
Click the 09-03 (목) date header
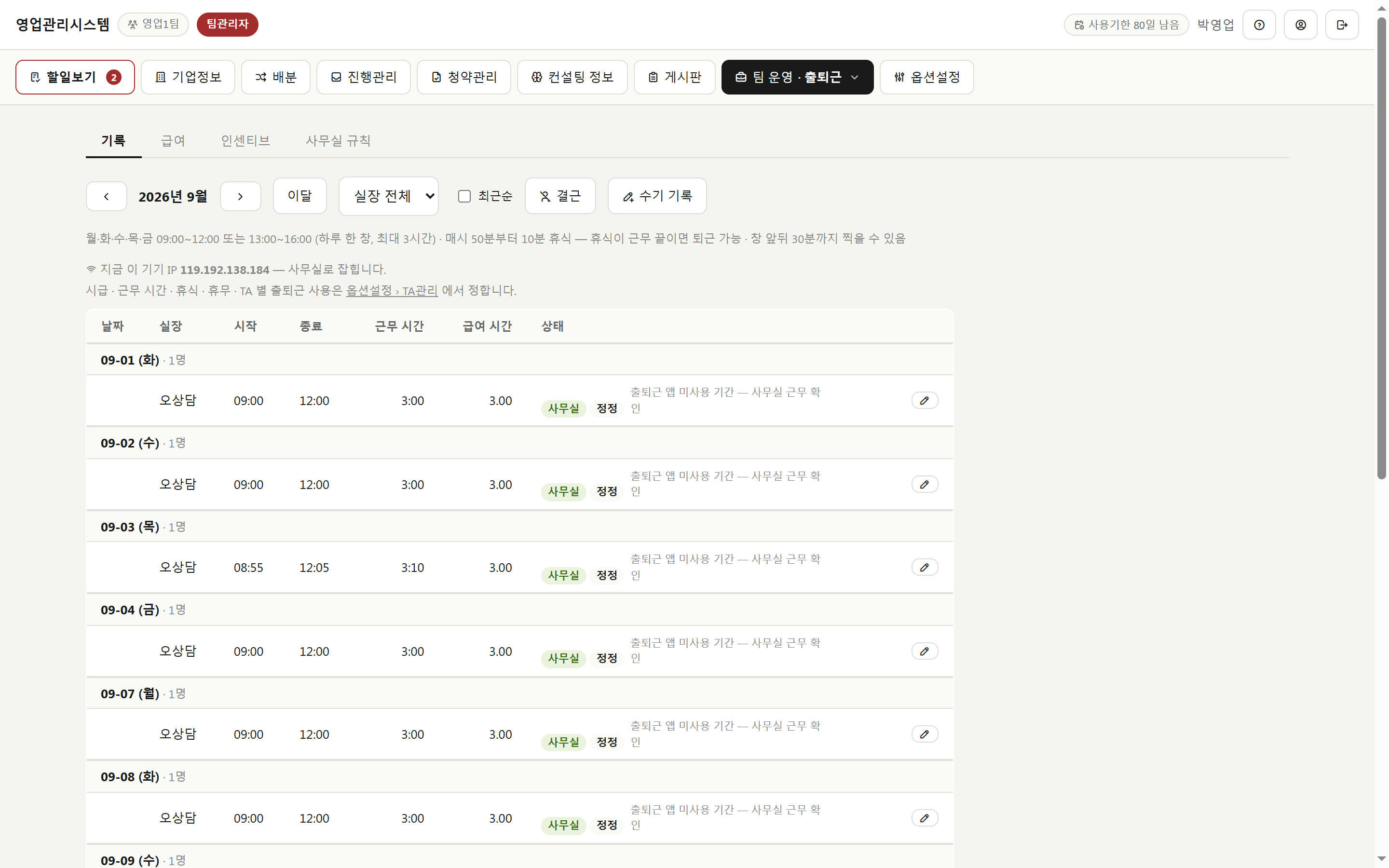coord(130,527)
